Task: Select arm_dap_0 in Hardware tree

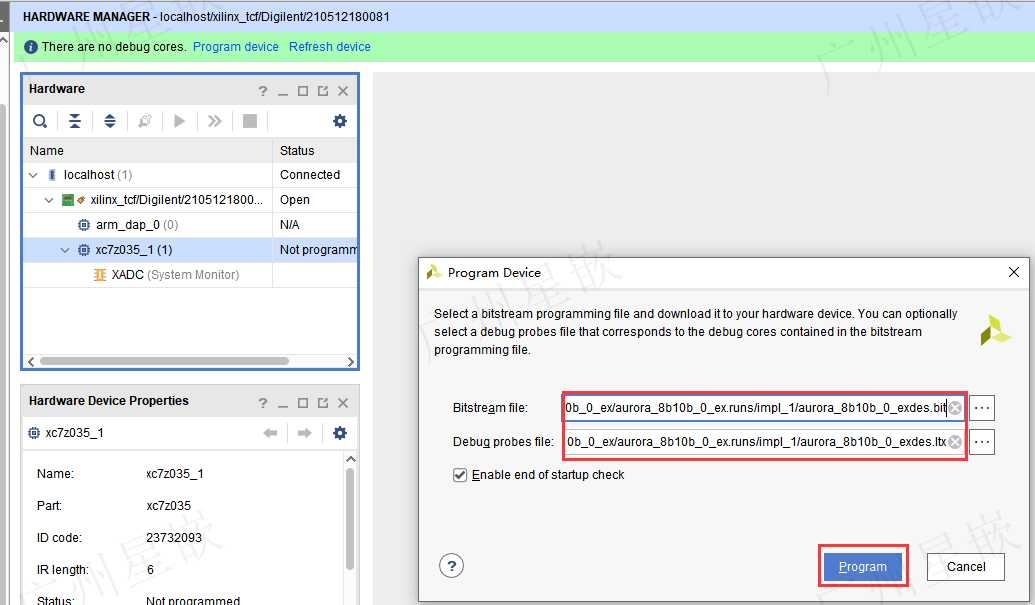Action: tap(137, 225)
